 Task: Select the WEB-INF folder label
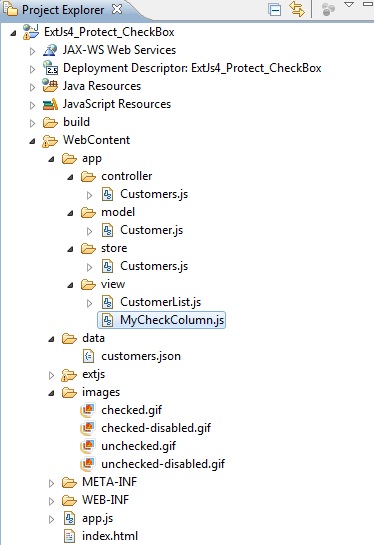click(x=105, y=500)
